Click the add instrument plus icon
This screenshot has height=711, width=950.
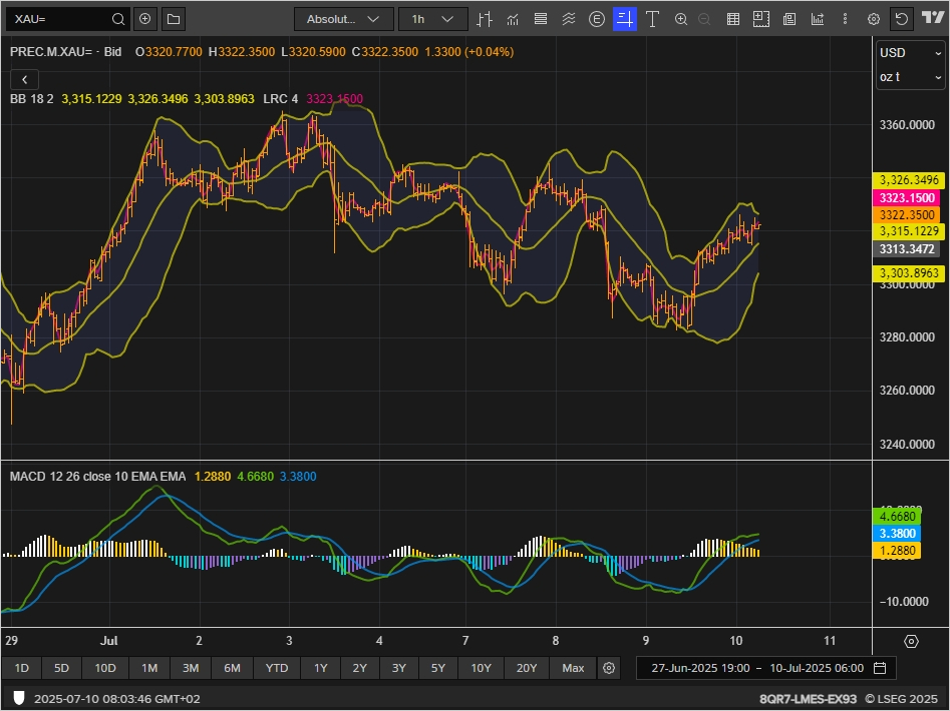click(x=145, y=19)
